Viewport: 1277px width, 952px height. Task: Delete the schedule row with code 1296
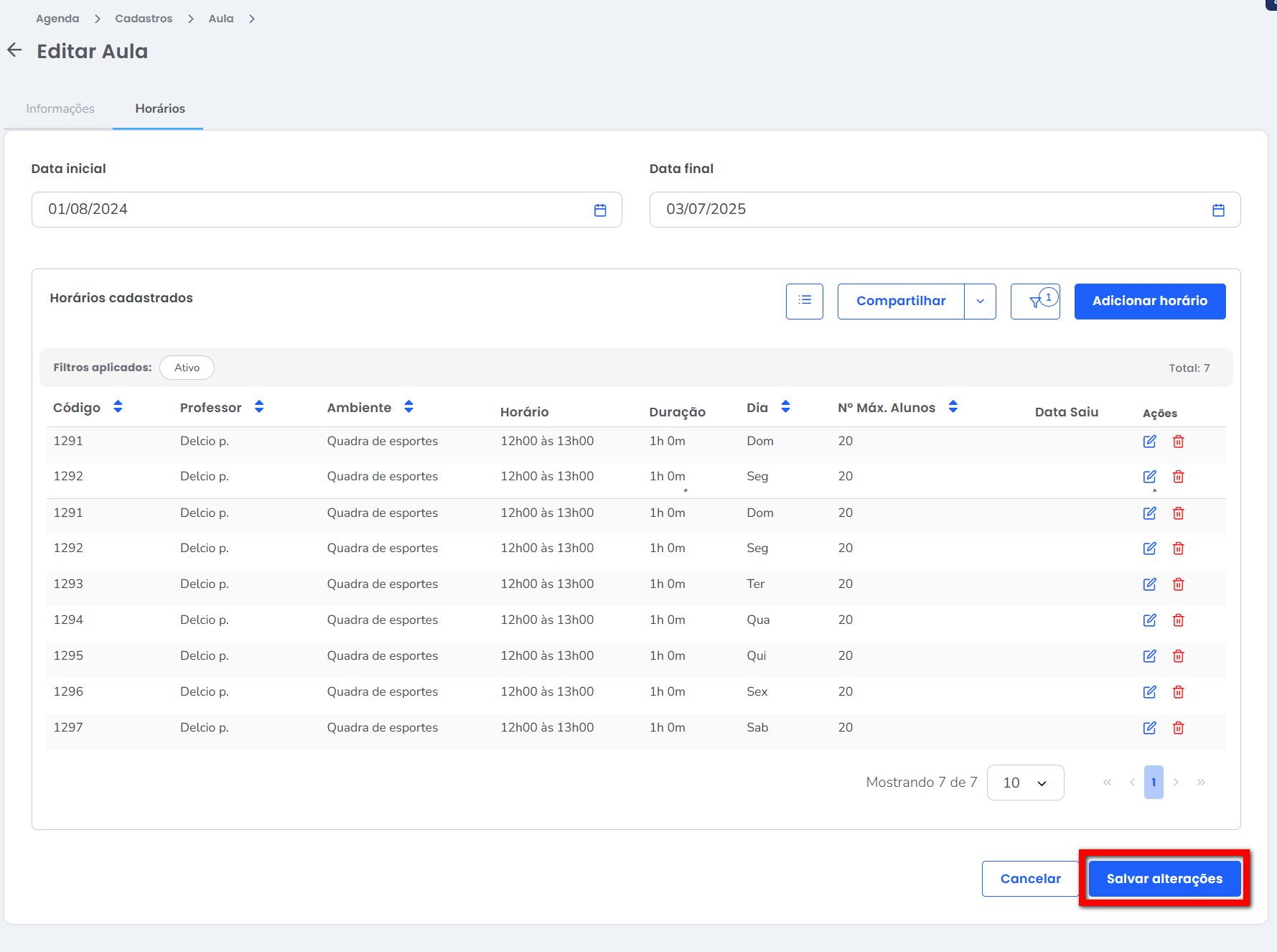pos(1178,692)
